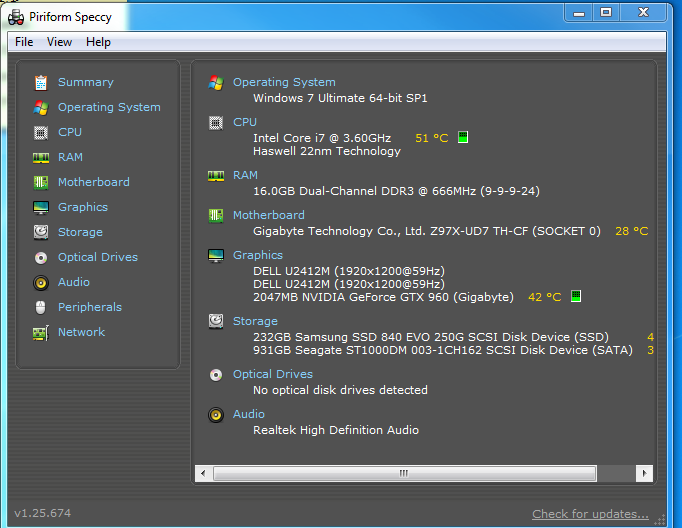Viewport: 682px width, 528px height.
Task: Click the 28 °C motherboard temperature value
Action: (632, 231)
